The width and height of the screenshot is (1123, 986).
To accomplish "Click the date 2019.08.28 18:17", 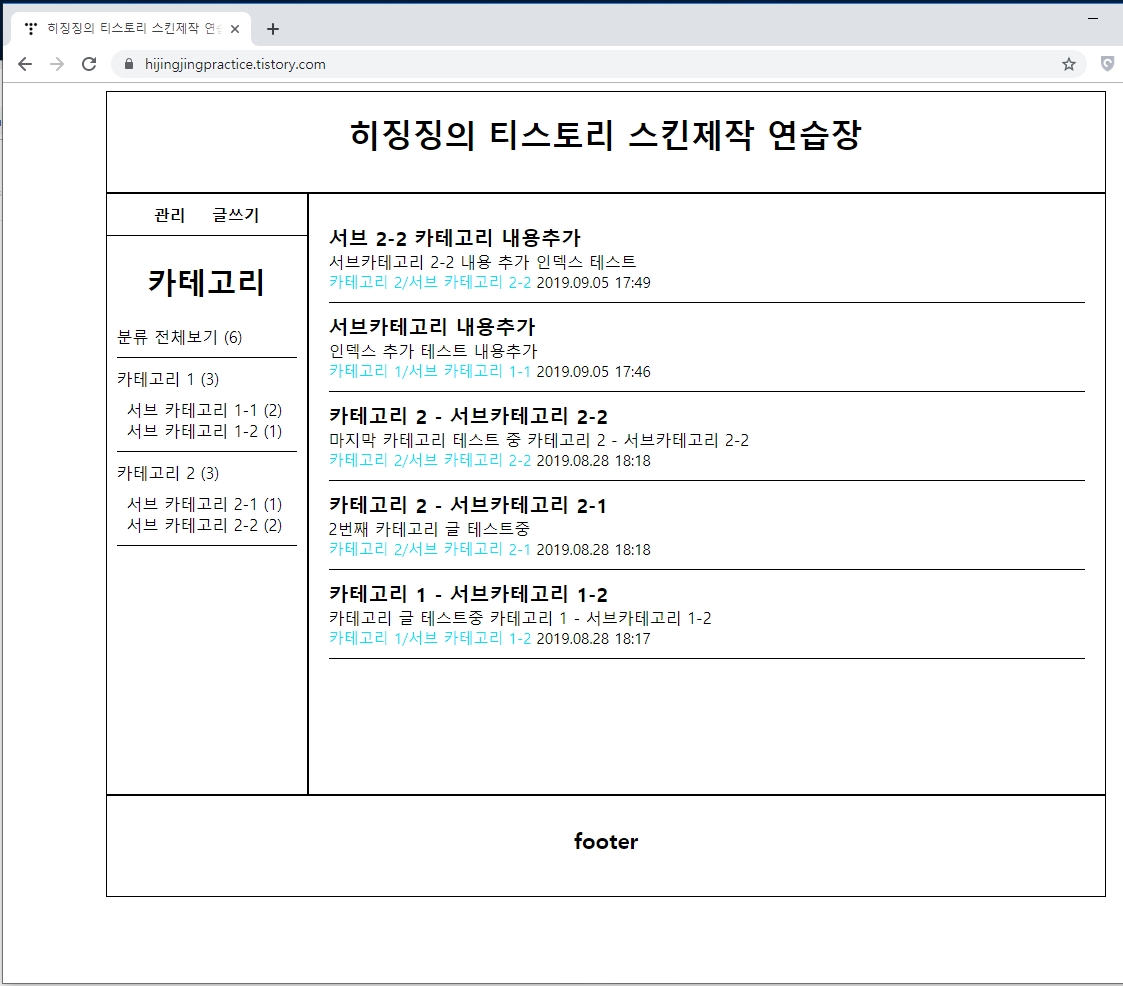I will click(x=594, y=638).
